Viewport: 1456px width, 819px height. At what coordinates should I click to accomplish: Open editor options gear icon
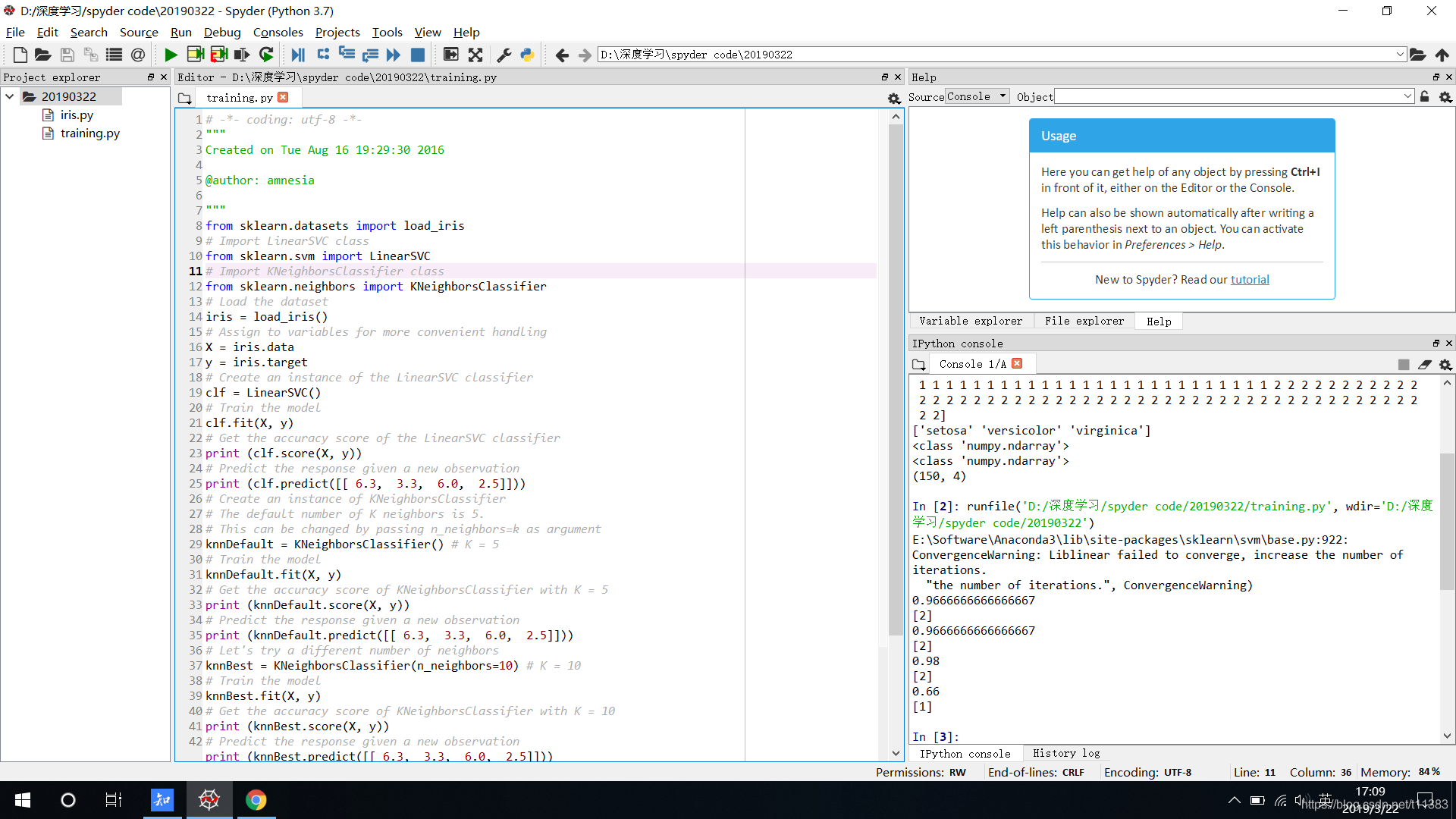[894, 99]
